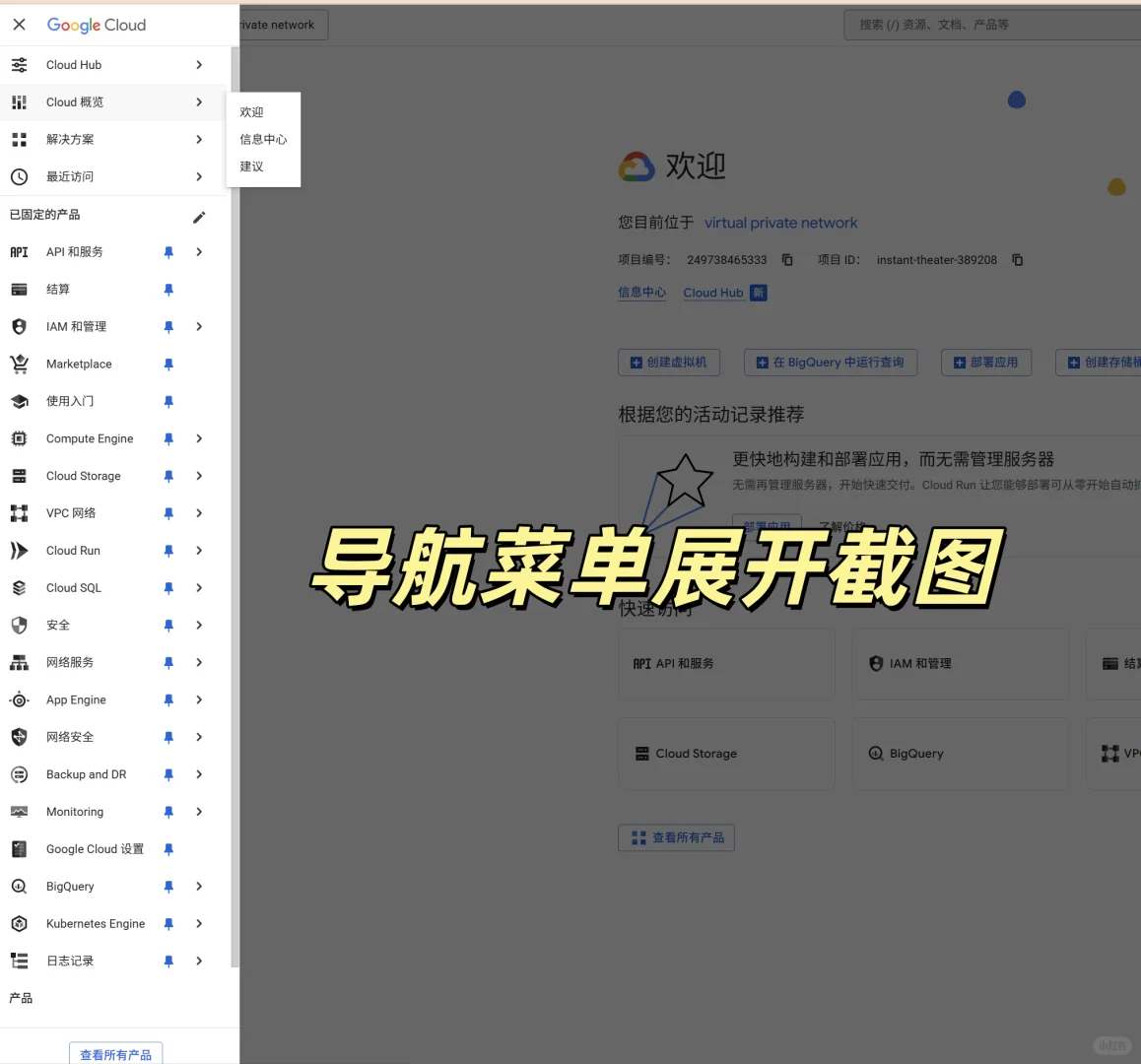Click the 创建虚拟机 button
Viewport: 1141px width, 1064px height.
pyautogui.click(x=669, y=362)
